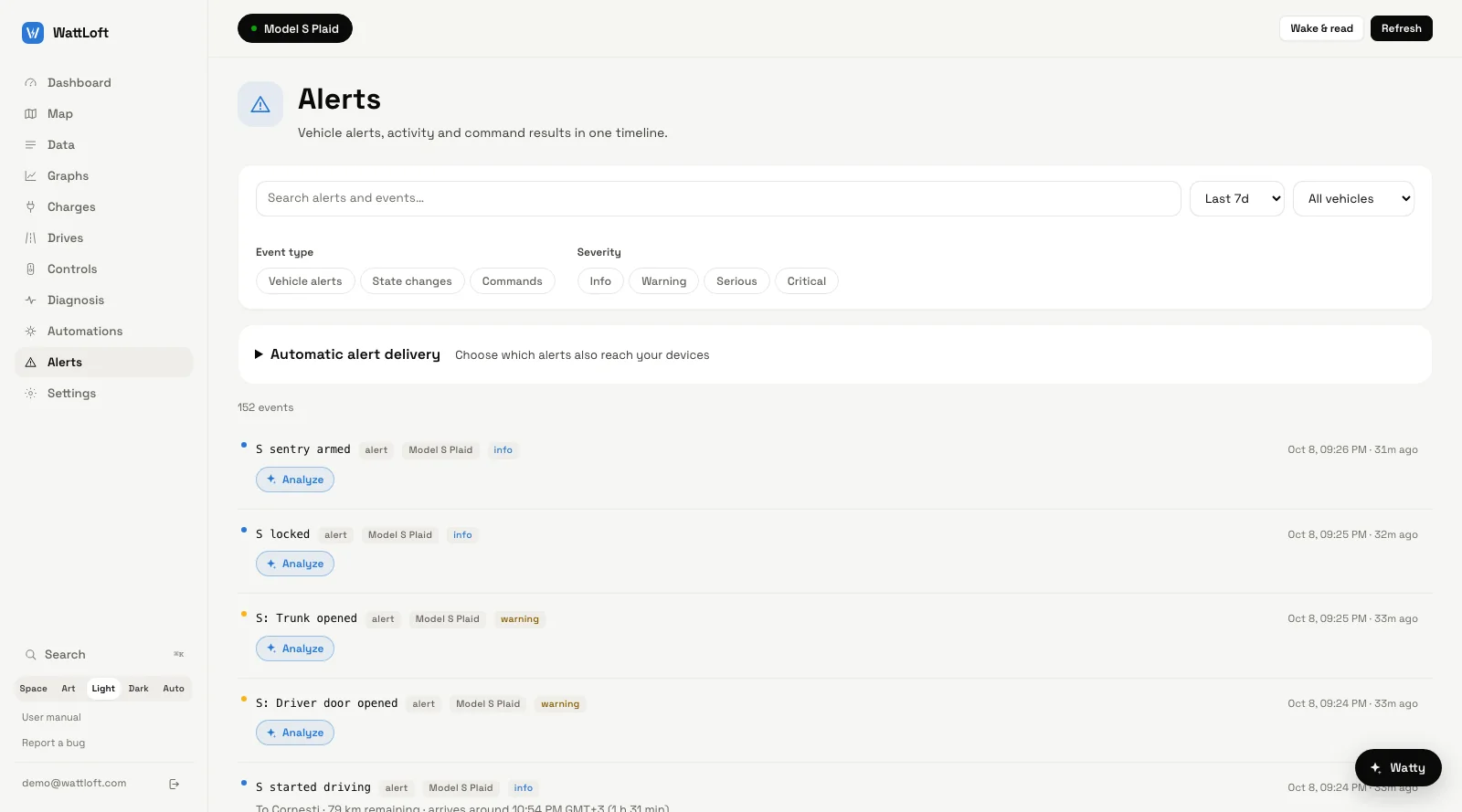
Task: Click the alert tag on S sentry armed
Action: [x=376, y=450]
